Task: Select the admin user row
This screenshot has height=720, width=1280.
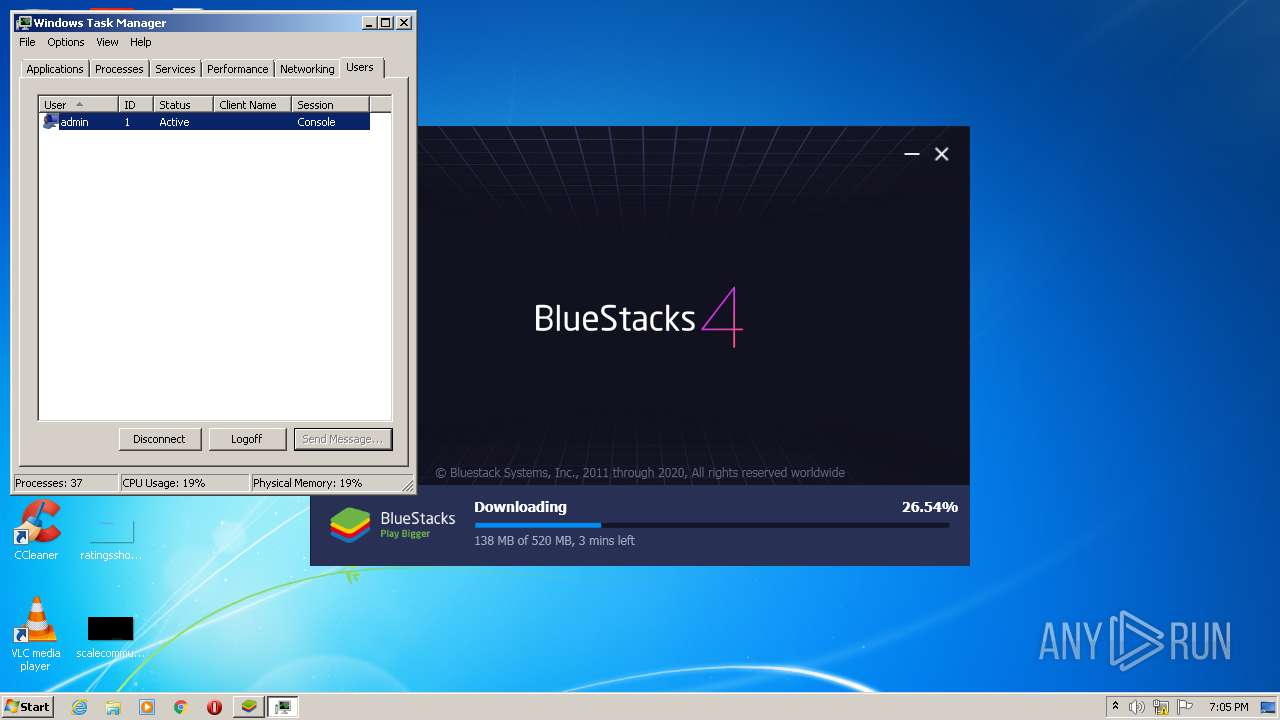Action: point(205,122)
